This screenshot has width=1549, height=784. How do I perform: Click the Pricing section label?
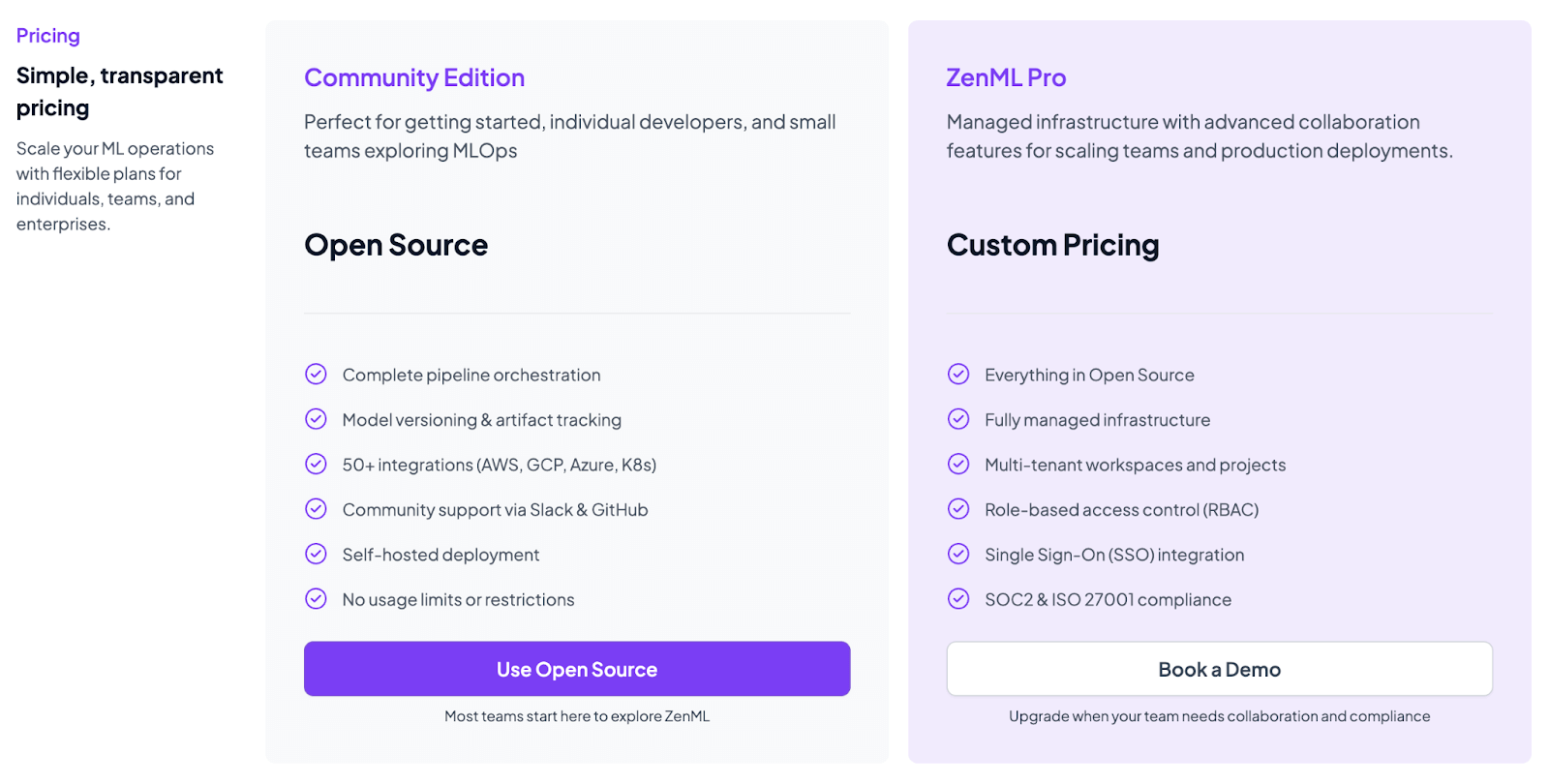tap(48, 36)
